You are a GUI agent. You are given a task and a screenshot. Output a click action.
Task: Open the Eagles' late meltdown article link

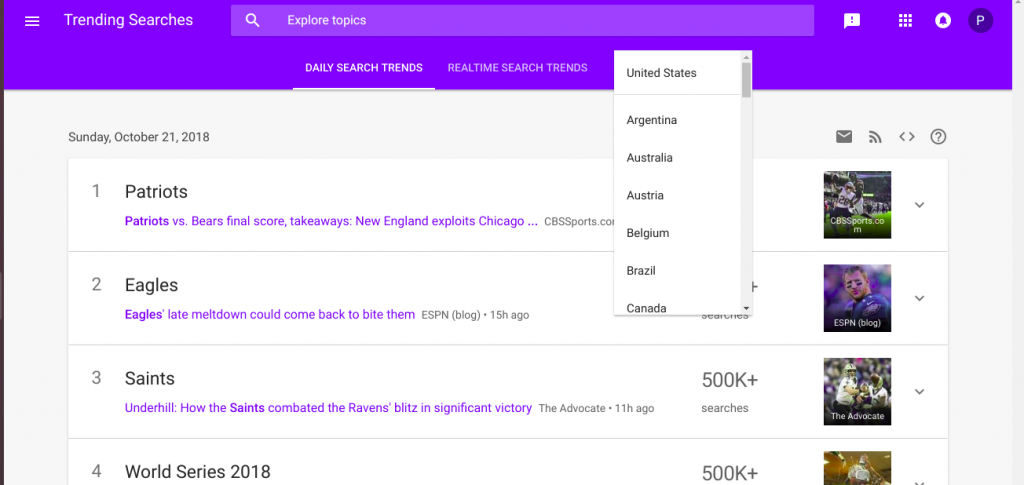[x=270, y=315]
